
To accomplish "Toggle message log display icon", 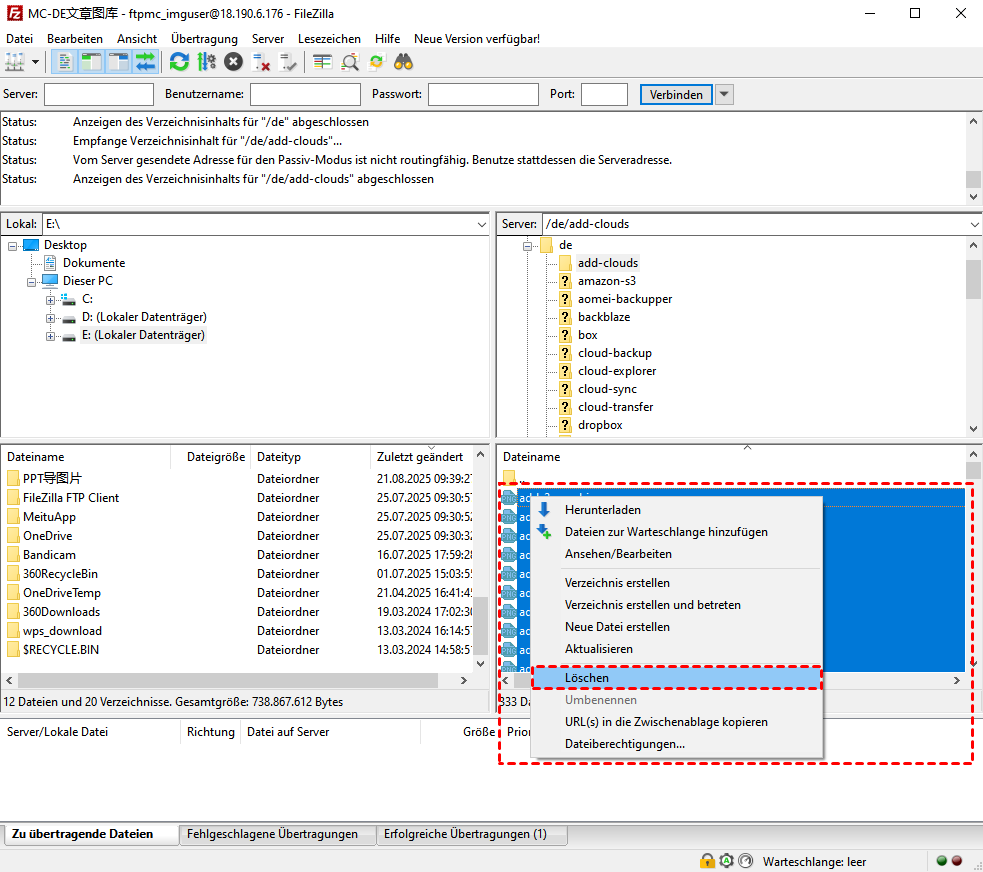I will click(x=65, y=62).
